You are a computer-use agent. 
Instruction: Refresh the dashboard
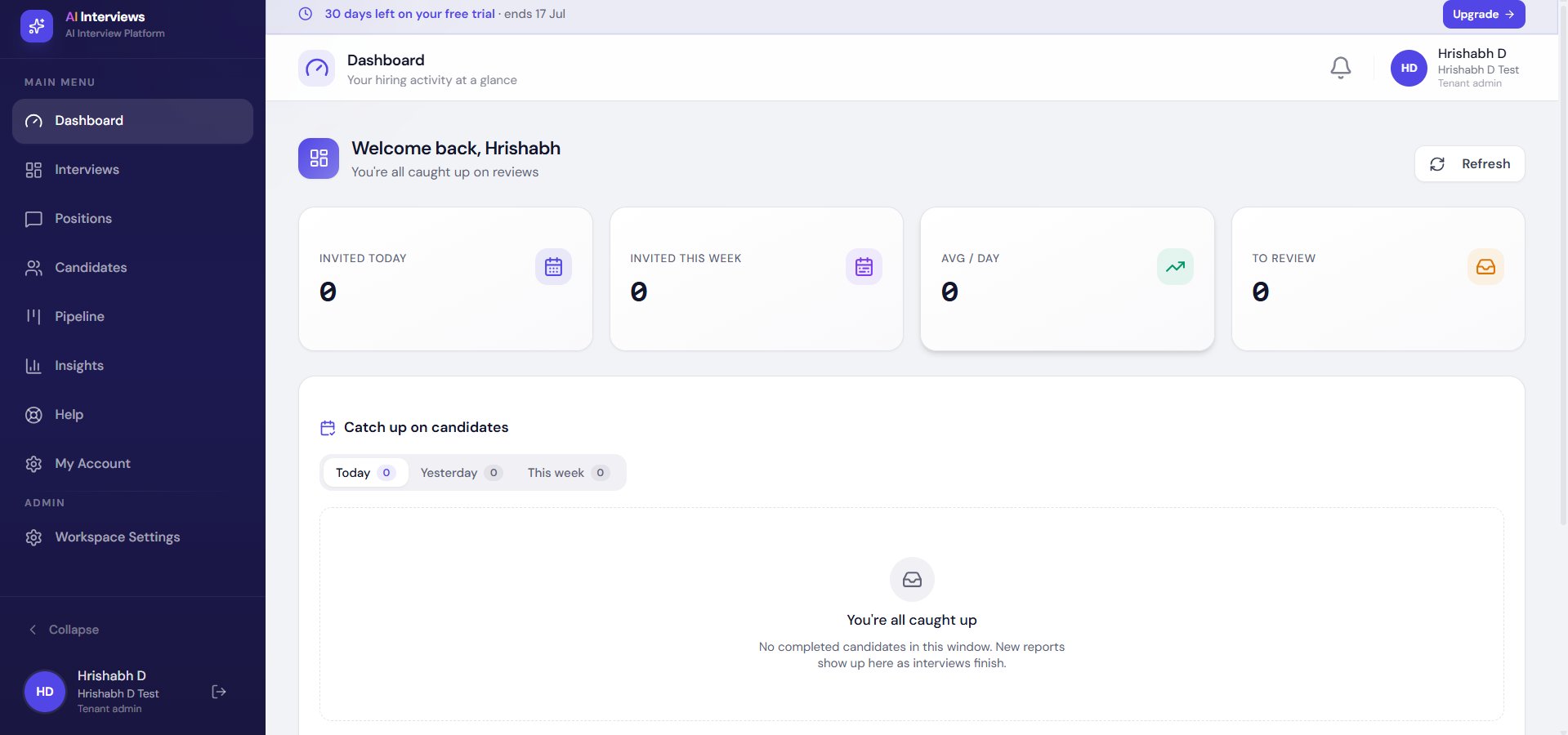tap(1469, 164)
